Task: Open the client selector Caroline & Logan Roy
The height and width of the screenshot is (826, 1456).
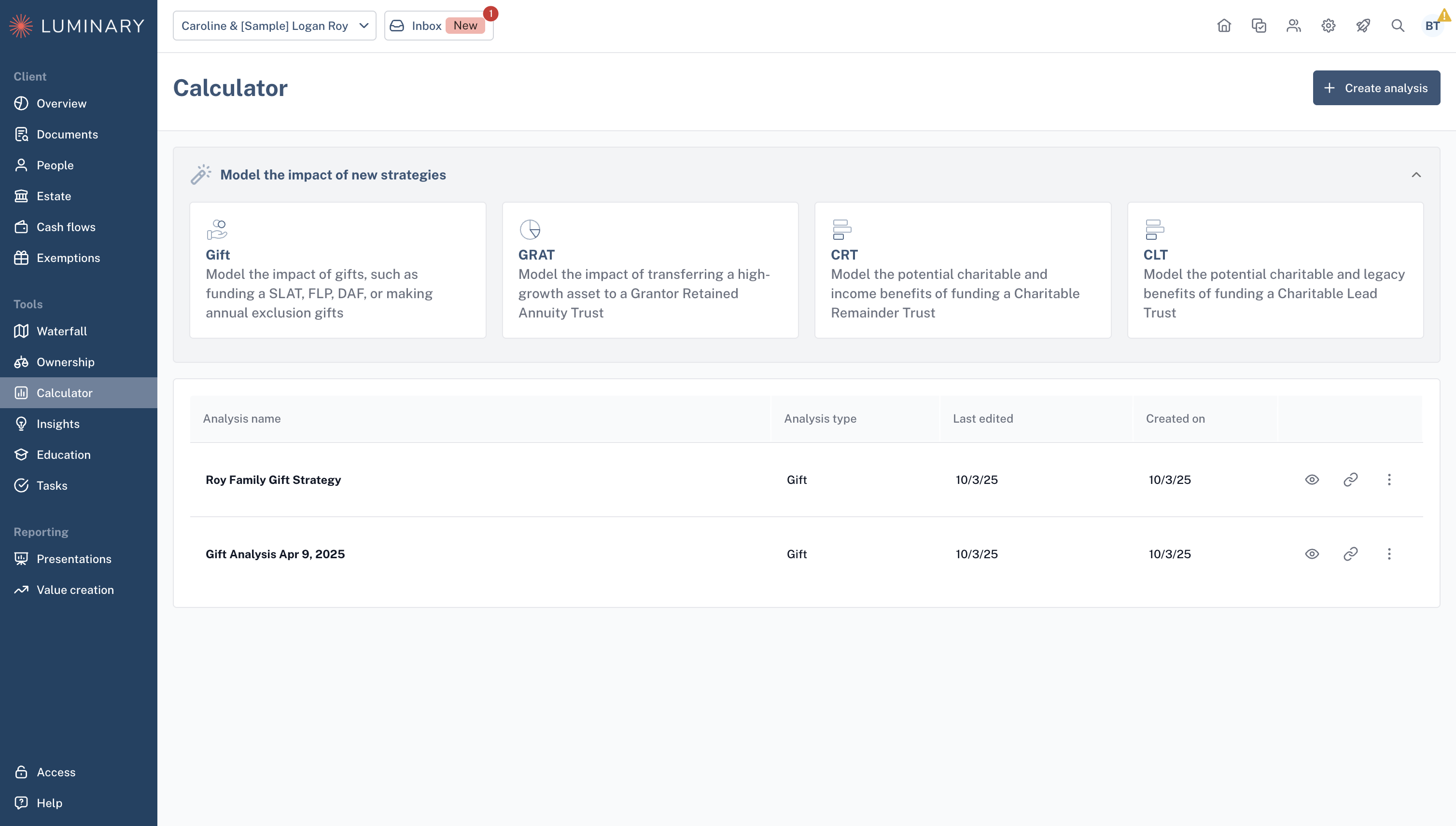Action: click(x=274, y=26)
